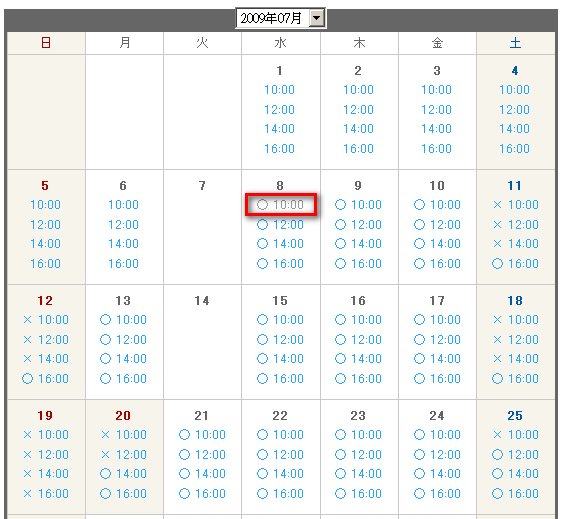Select the 10:00 slot on July 1
This screenshot has height=519, width=563.
(x=279, y=90)
